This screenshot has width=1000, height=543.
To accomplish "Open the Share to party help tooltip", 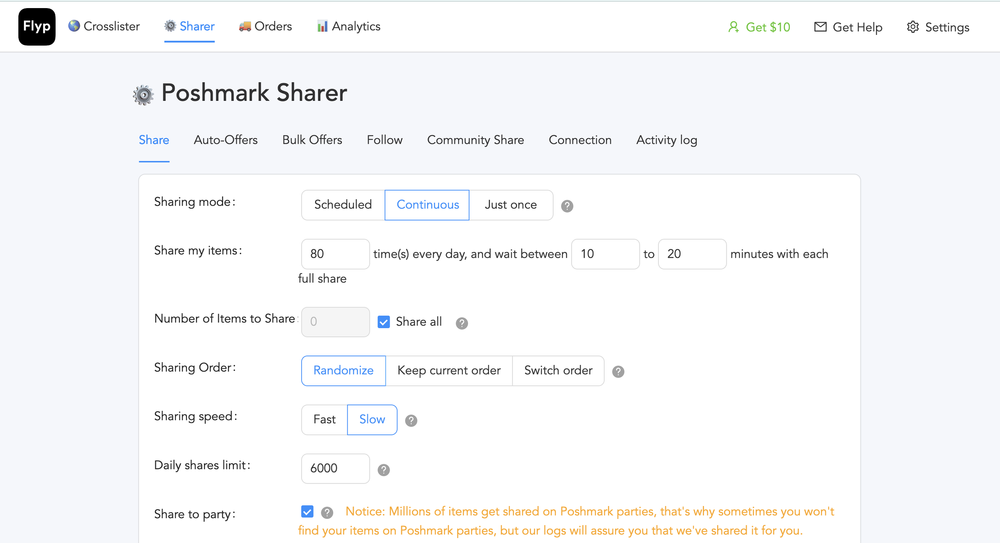I will [327, 513].
